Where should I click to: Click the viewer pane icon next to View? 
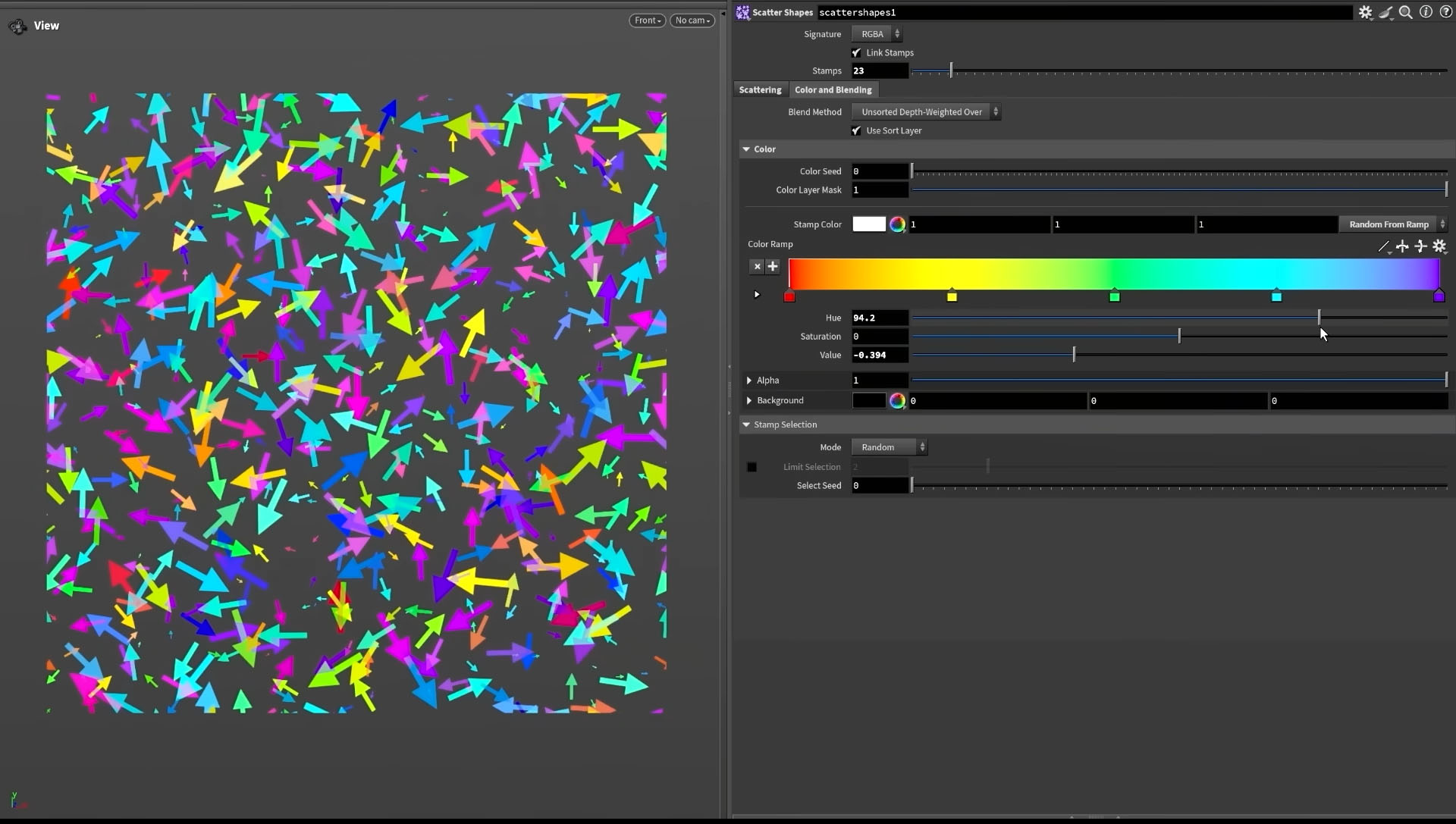pos(17,27)
